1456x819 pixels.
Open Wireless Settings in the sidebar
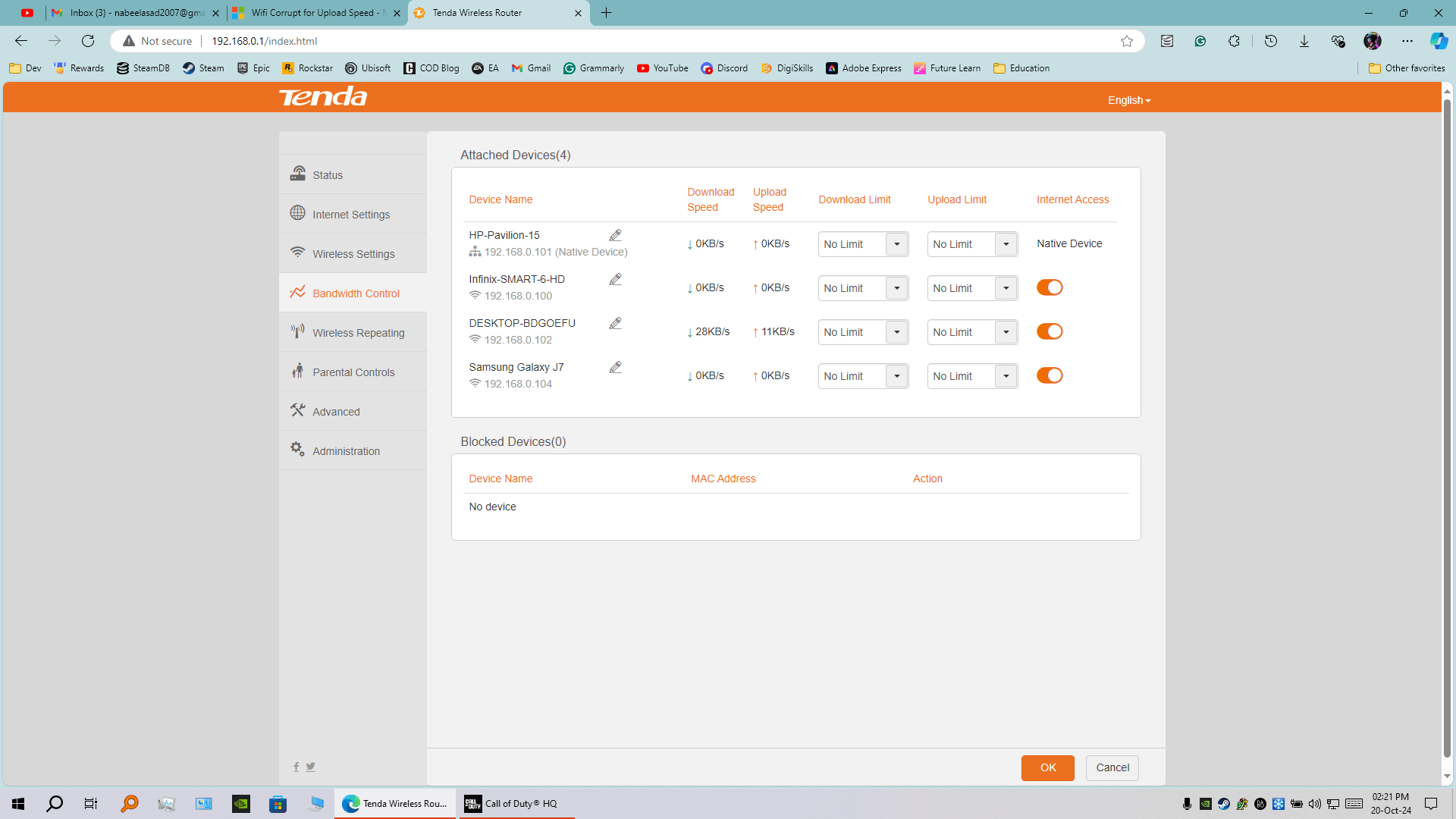point(353,254)
